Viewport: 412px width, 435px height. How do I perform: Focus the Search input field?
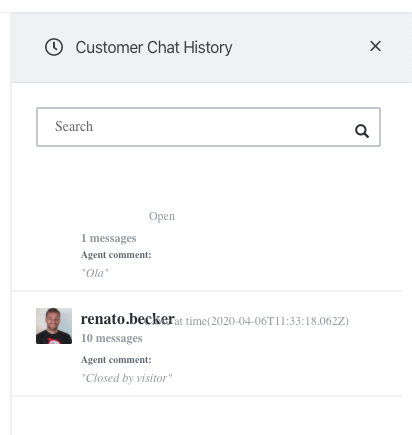[x=208, y=127]
